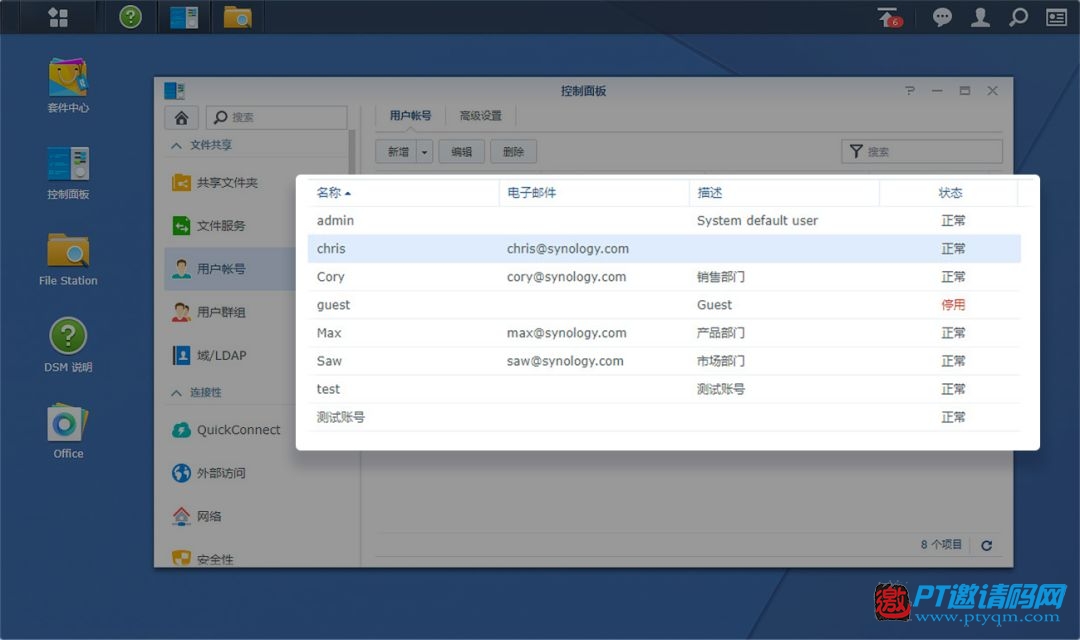
Task: Open File Station from the top taskbar
Action: (238, 17)
